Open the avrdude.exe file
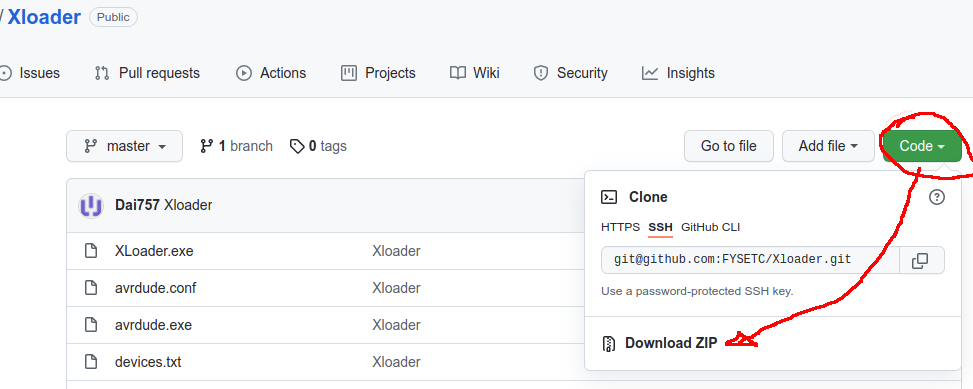 153,325
